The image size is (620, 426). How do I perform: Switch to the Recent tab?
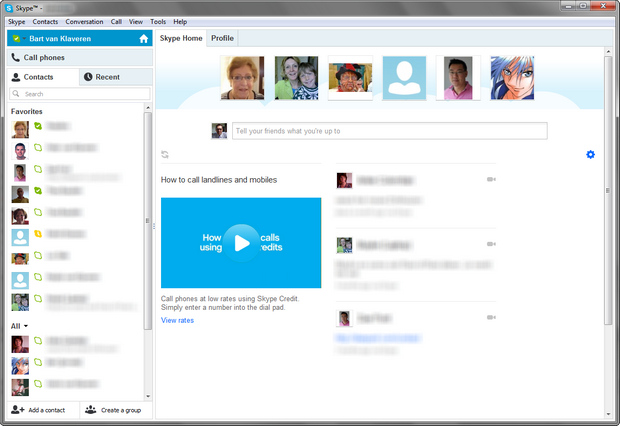click(x=116, y=77)
